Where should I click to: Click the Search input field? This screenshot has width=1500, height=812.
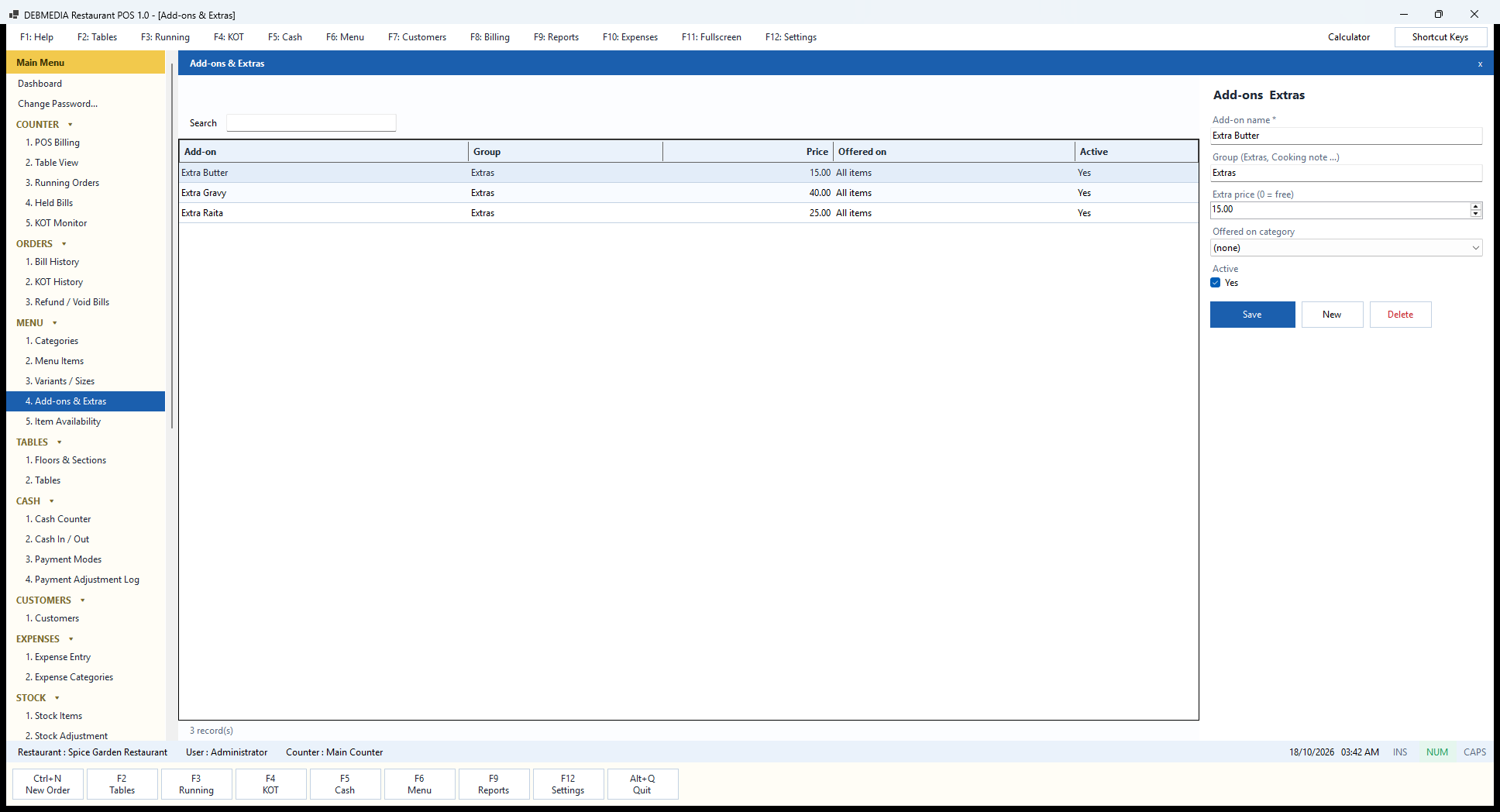tap(311, 123)
